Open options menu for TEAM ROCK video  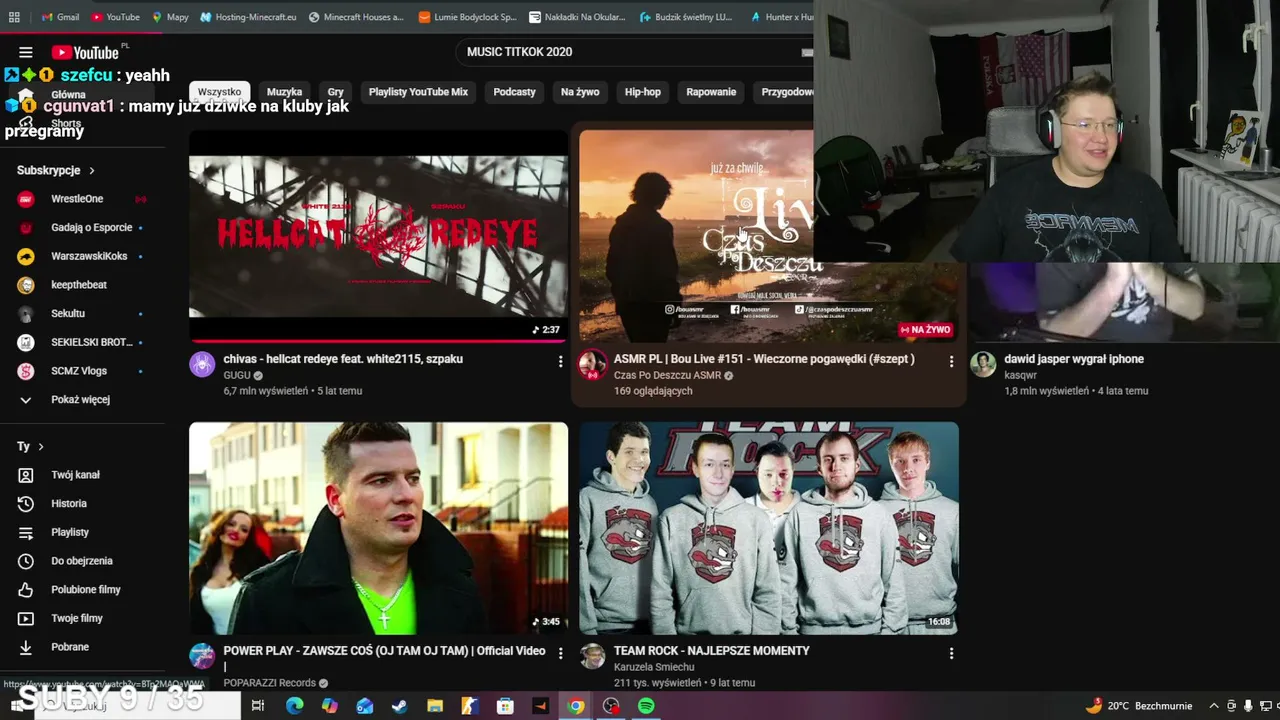point(951,653)
